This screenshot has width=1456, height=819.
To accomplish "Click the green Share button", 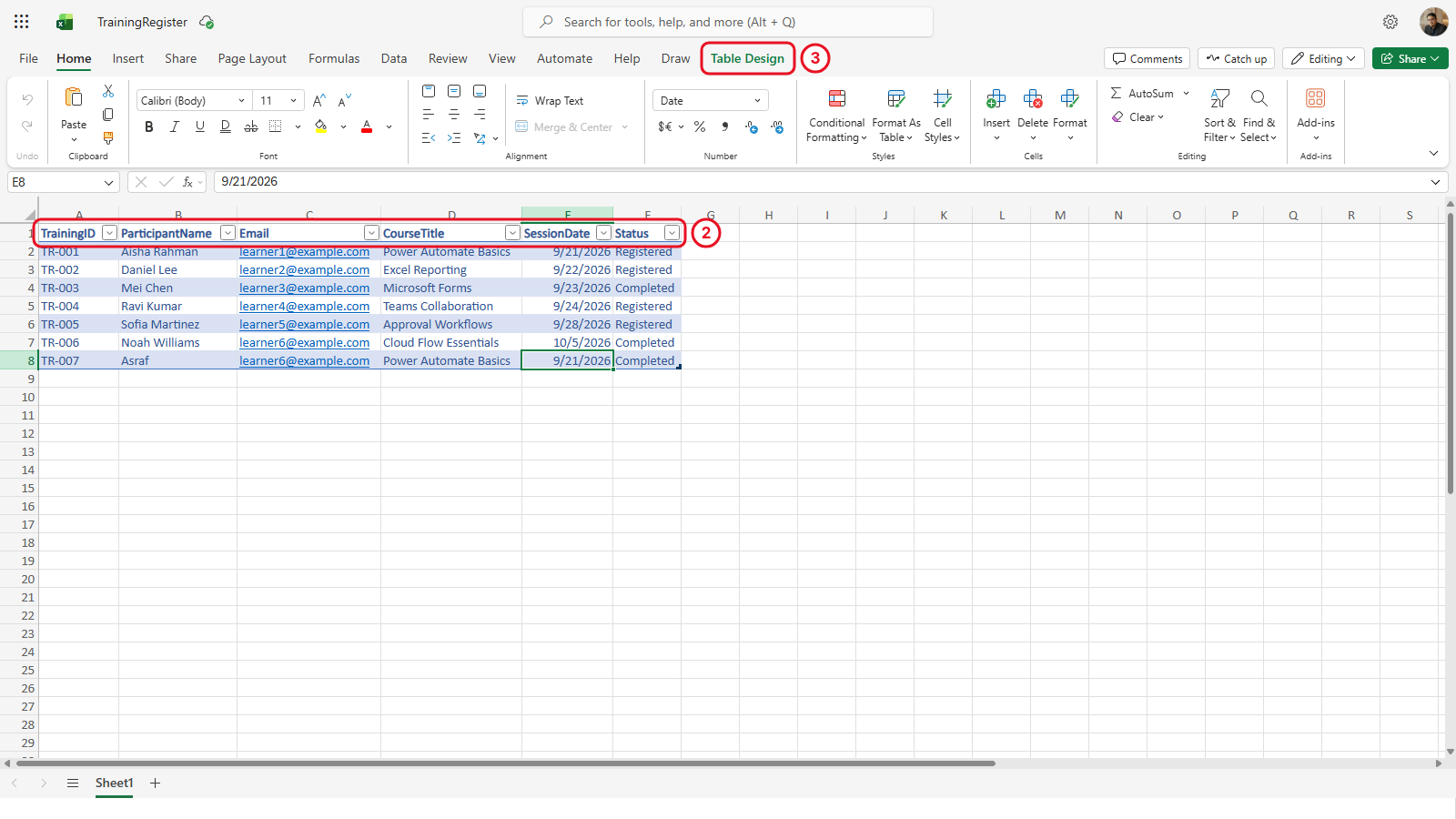I will [1410, 58].
